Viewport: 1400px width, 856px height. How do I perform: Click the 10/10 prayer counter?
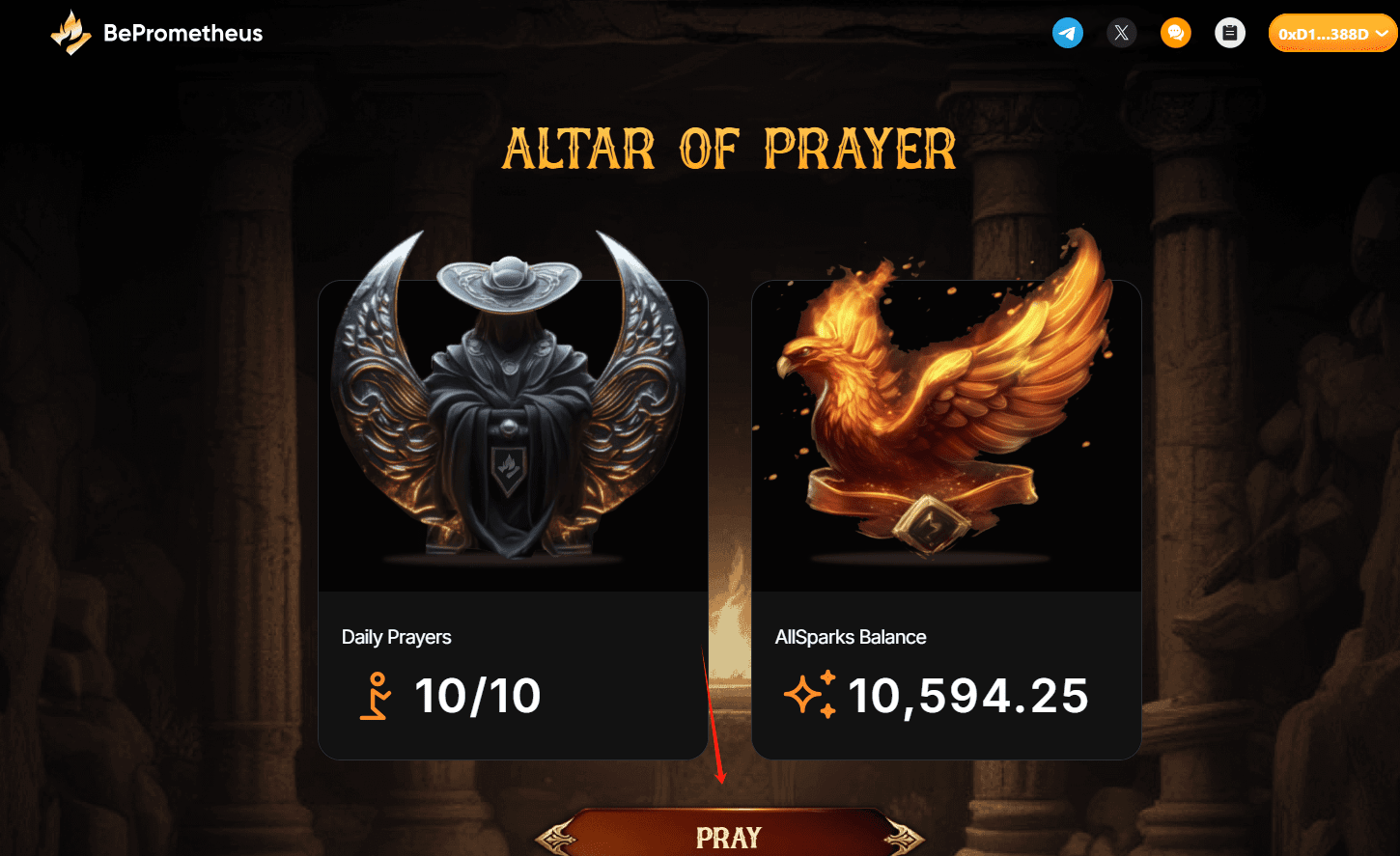pos(477,696)
